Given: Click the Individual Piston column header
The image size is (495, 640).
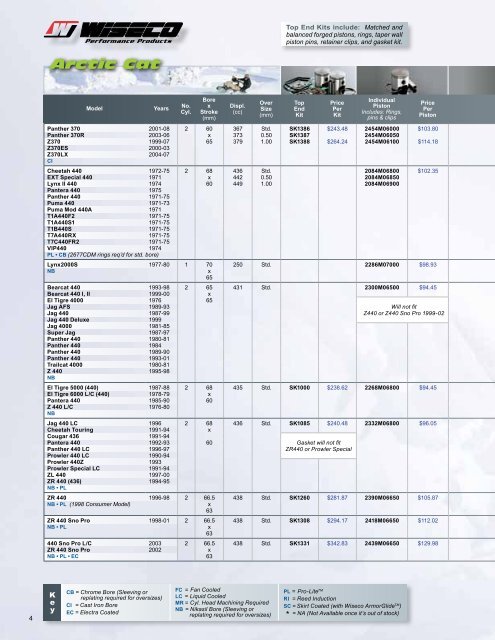Looking at the screenshot, I should point(382,109).
